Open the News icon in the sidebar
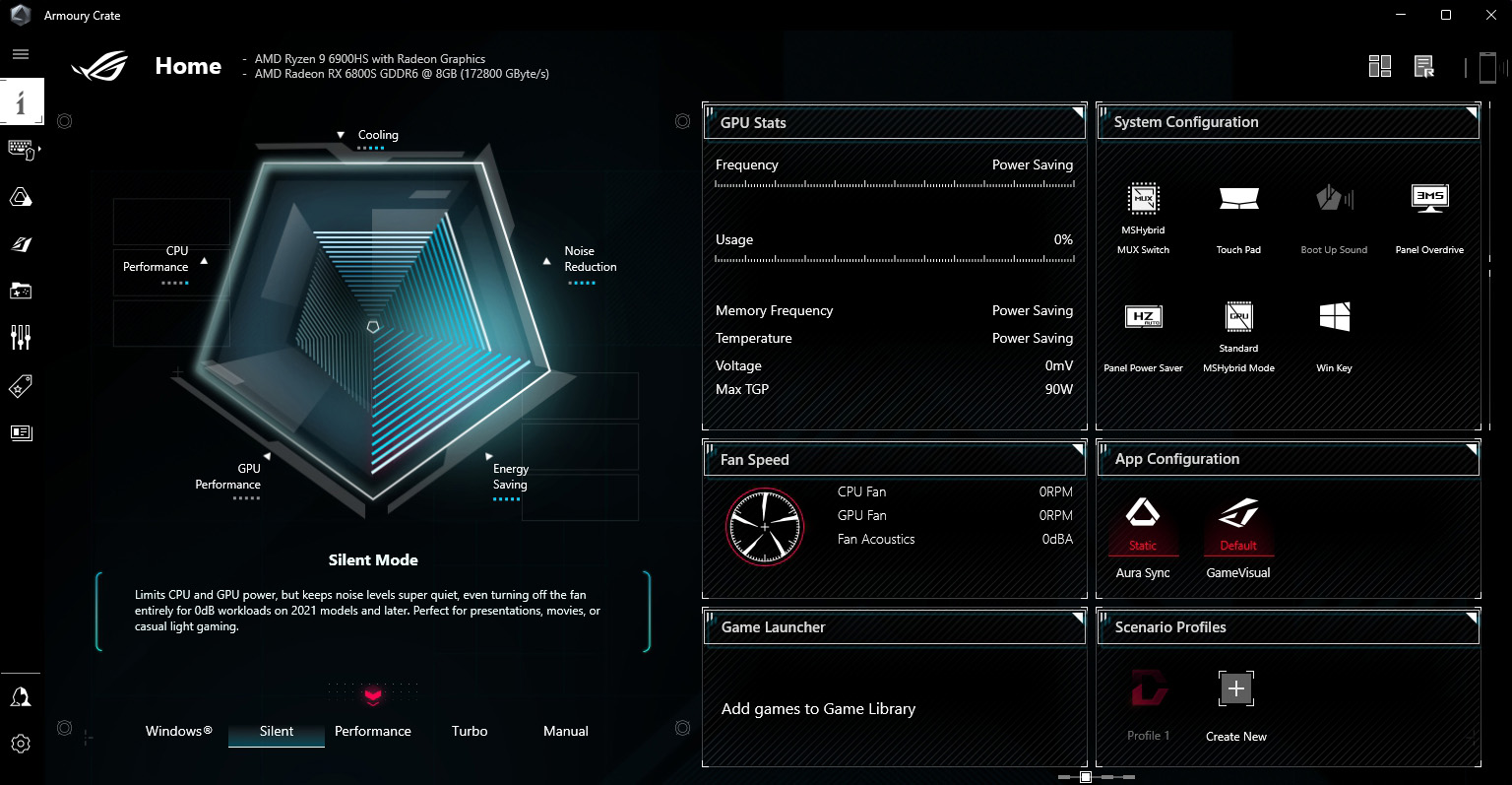The height and width of the screenshot is (785, 1512). [21, 432]
